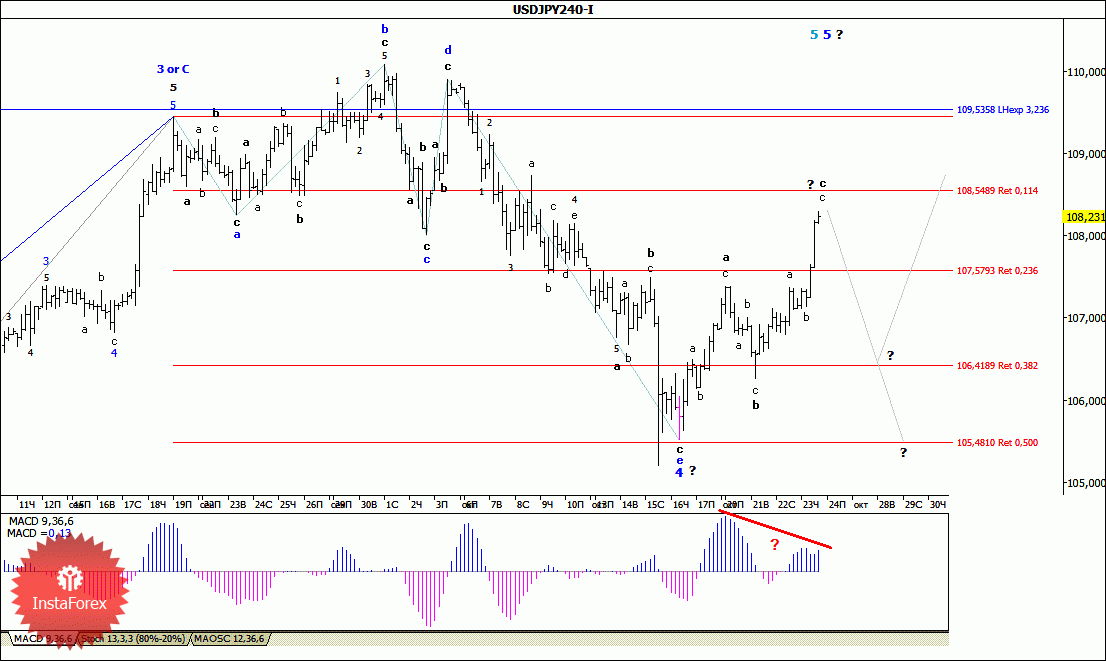This screenshot has height=661, width=1106.
Task: Select the 15С date marker on time axis
Action: click(x=655, y=504)
